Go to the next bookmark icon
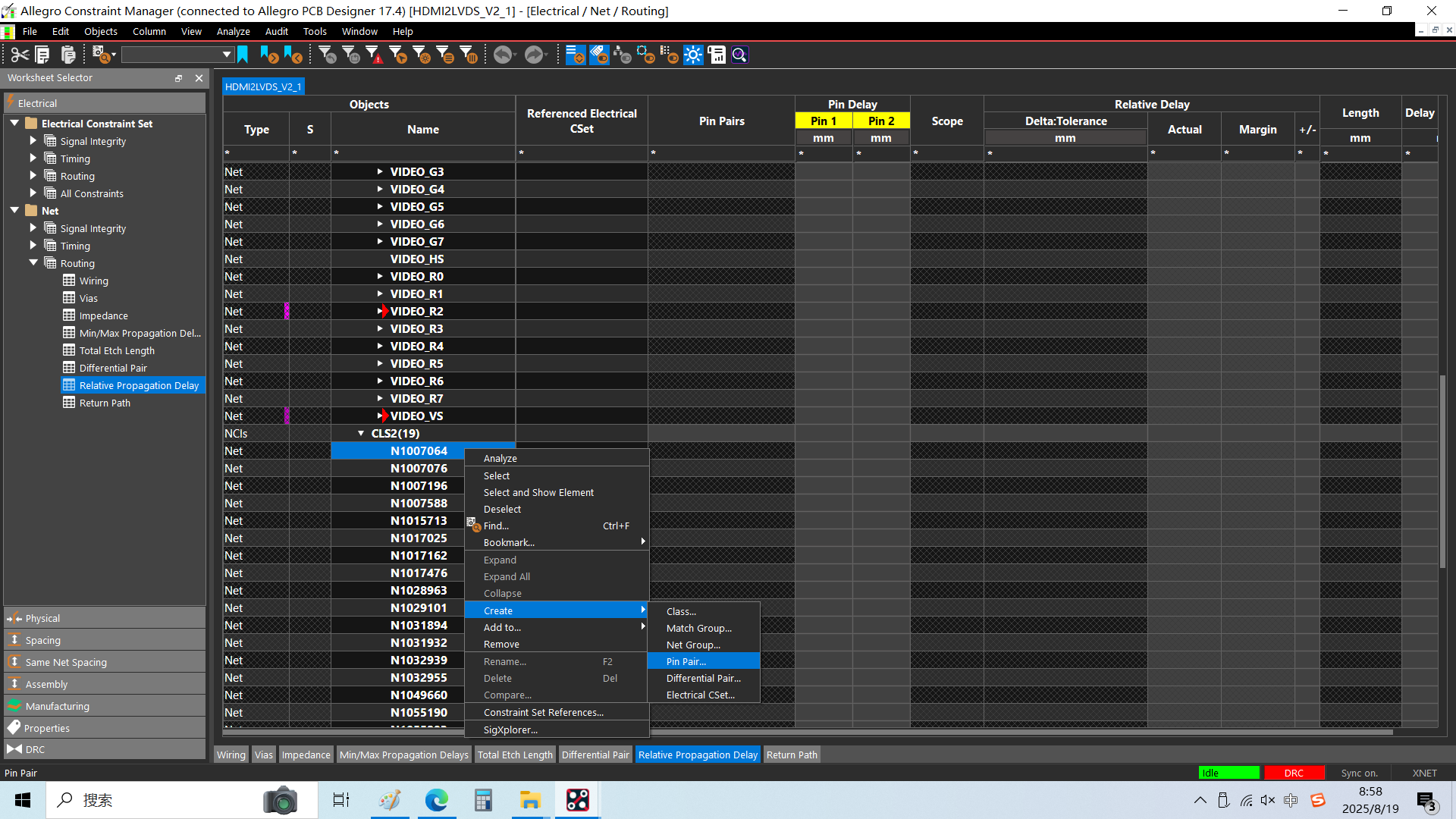Screen dimensions: 1456x819 click(268, 55)
